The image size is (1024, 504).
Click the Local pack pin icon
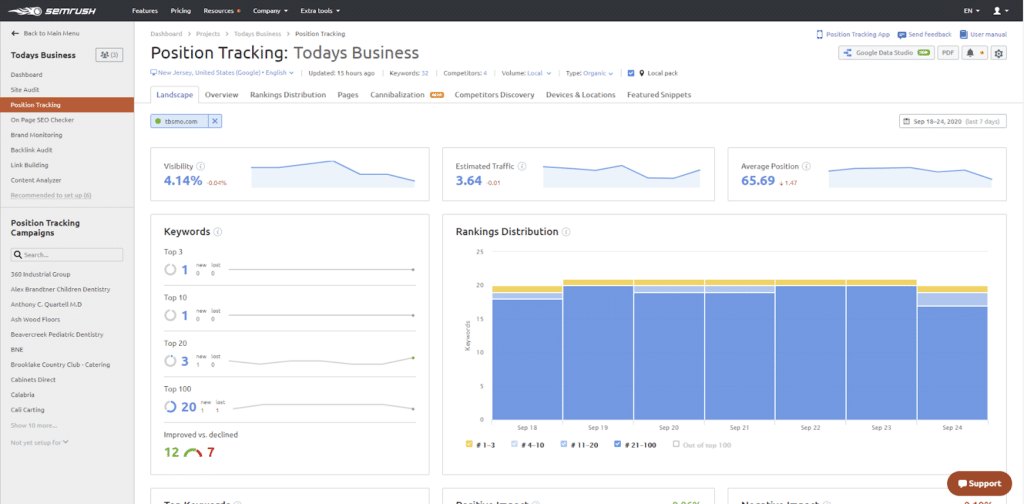click(641, 73)
